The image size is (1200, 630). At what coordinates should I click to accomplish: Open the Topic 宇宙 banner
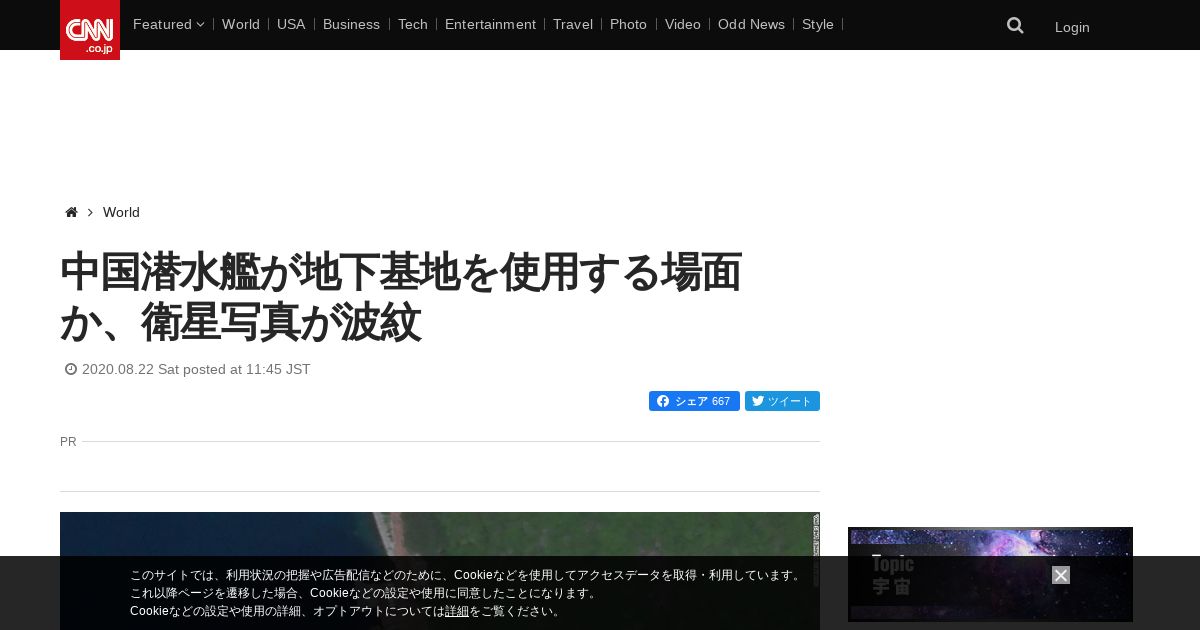click(990, 575)
